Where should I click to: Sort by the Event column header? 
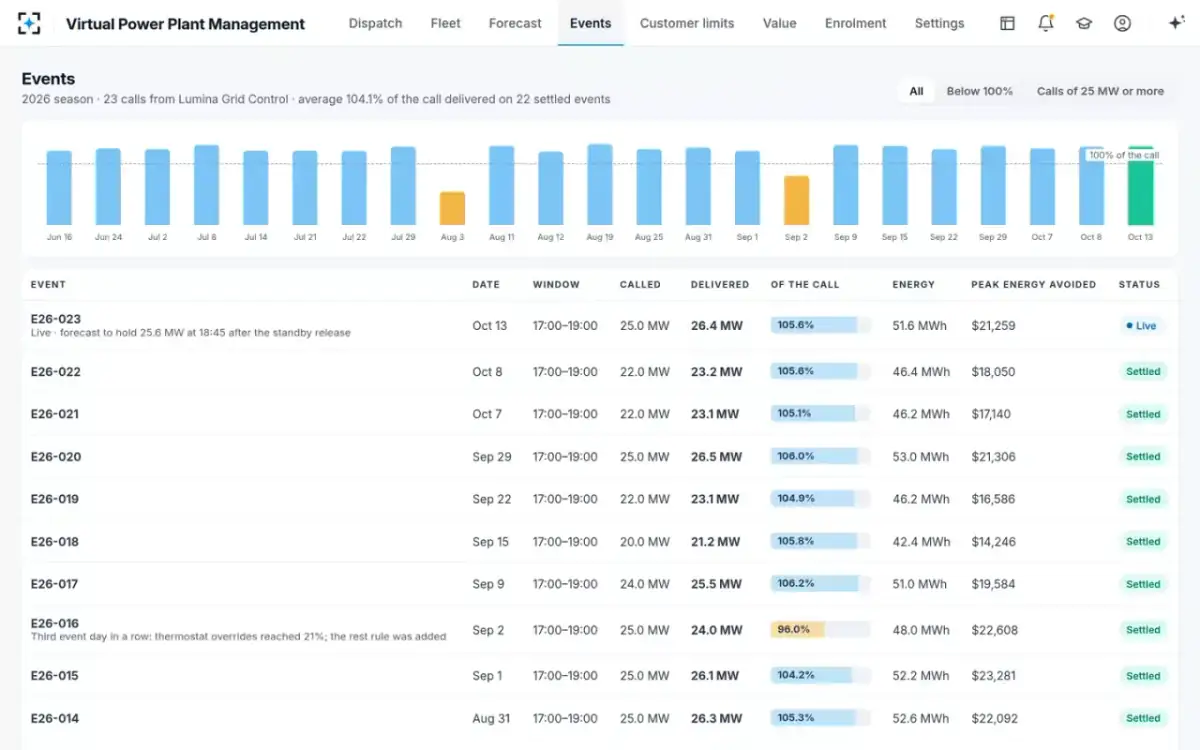[48, 284]
